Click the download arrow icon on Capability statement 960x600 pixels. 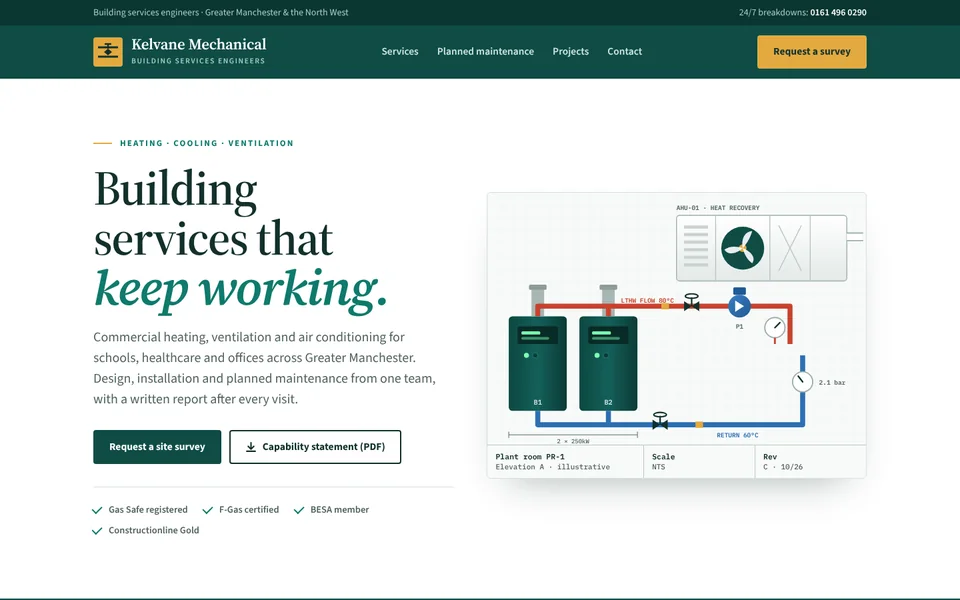point(251,447)
